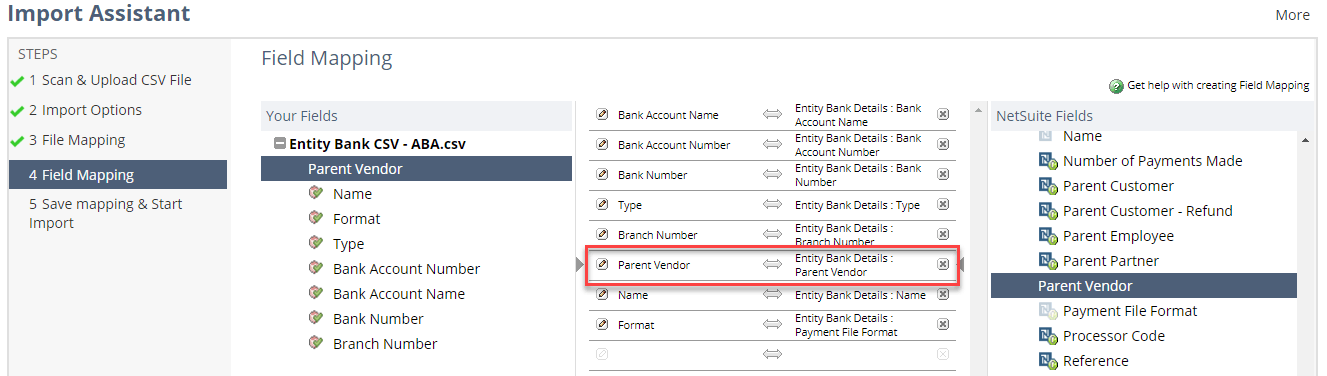Viewport: 1327px width, 376px height.
Task: Click the icon next to Bank Number in Your Fields
Action: click(x=317, y=318)
